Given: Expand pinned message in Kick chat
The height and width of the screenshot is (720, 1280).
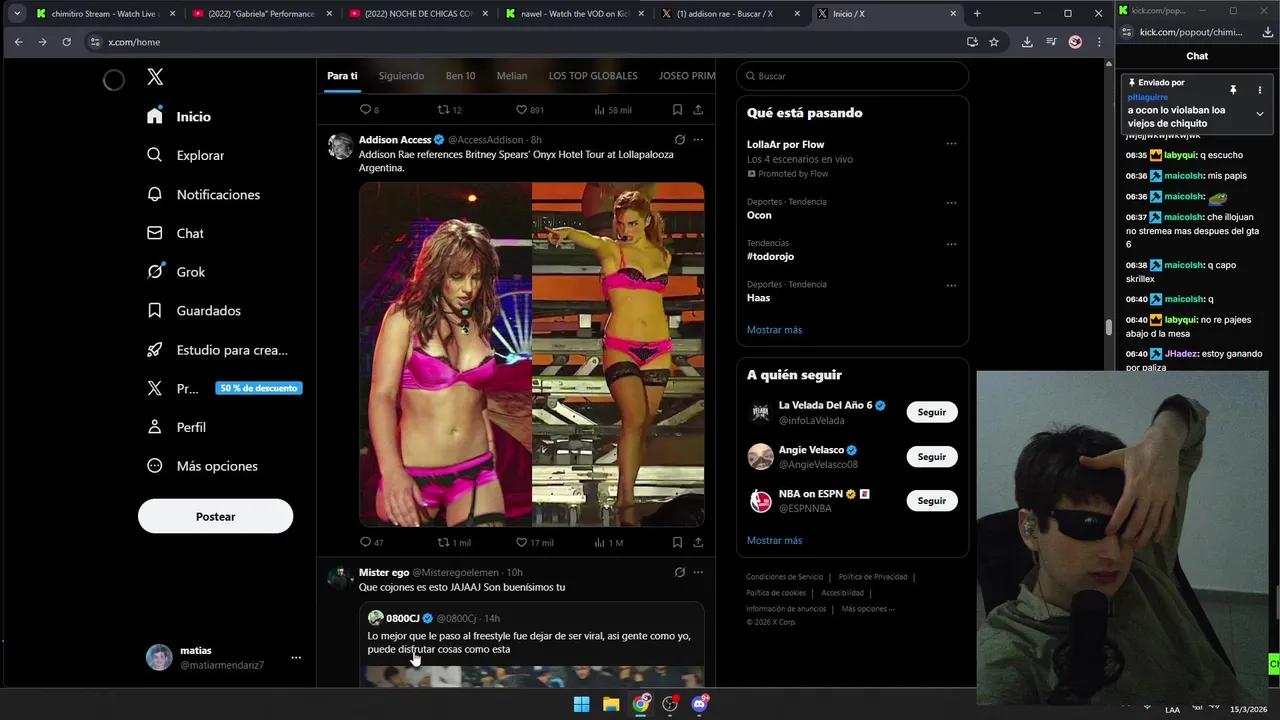Looking at the screenshot, I should (x=1259, y=114).
